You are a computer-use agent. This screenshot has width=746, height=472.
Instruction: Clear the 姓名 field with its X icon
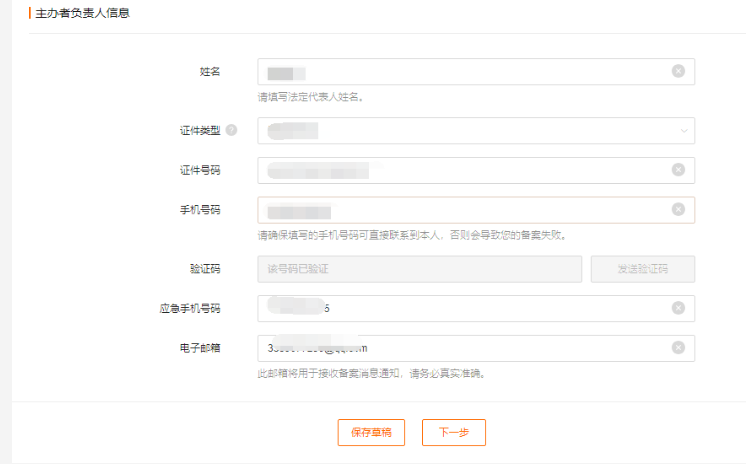[678, 71]
